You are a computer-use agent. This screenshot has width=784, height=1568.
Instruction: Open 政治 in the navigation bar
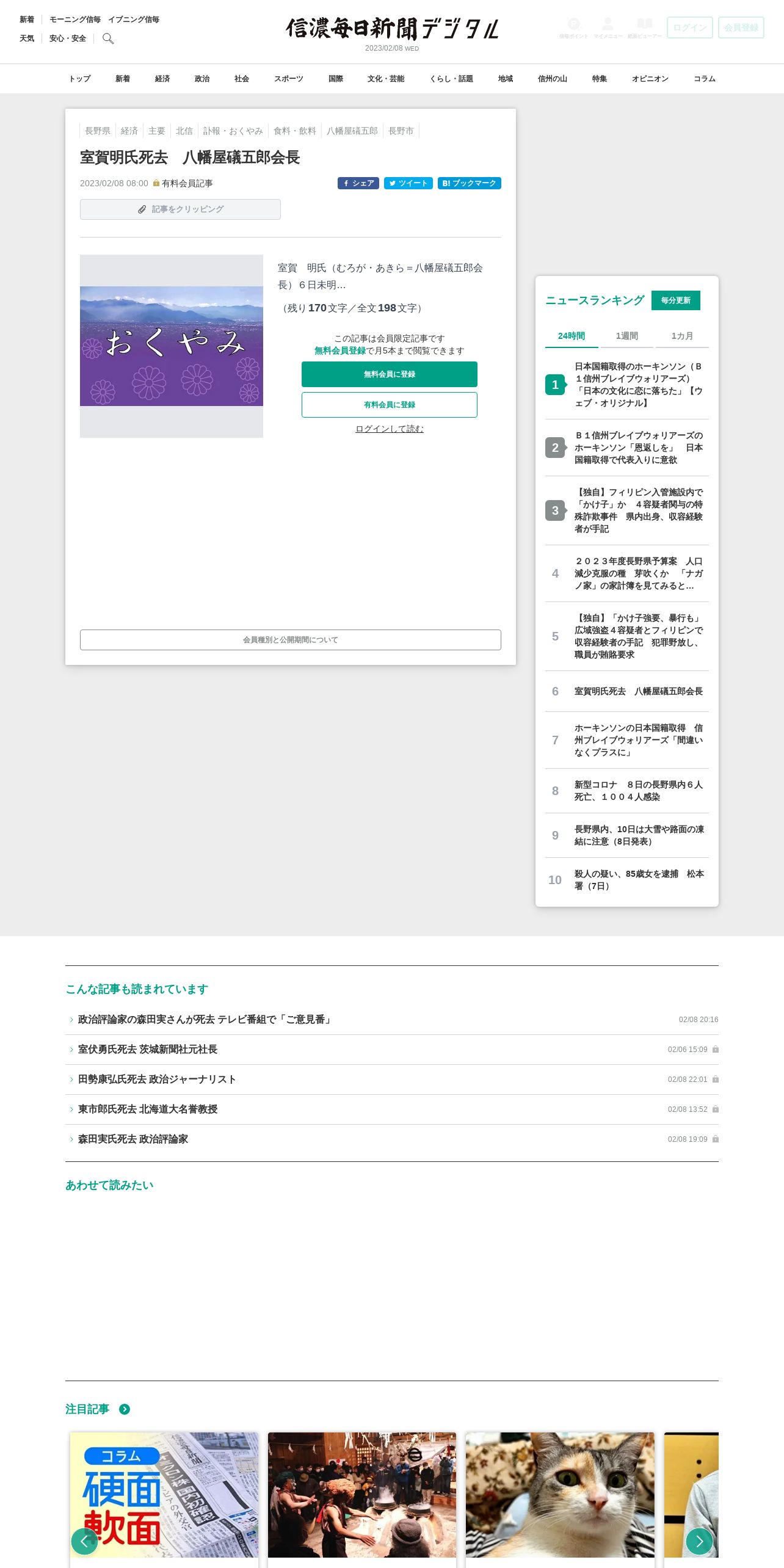point(202,79)
